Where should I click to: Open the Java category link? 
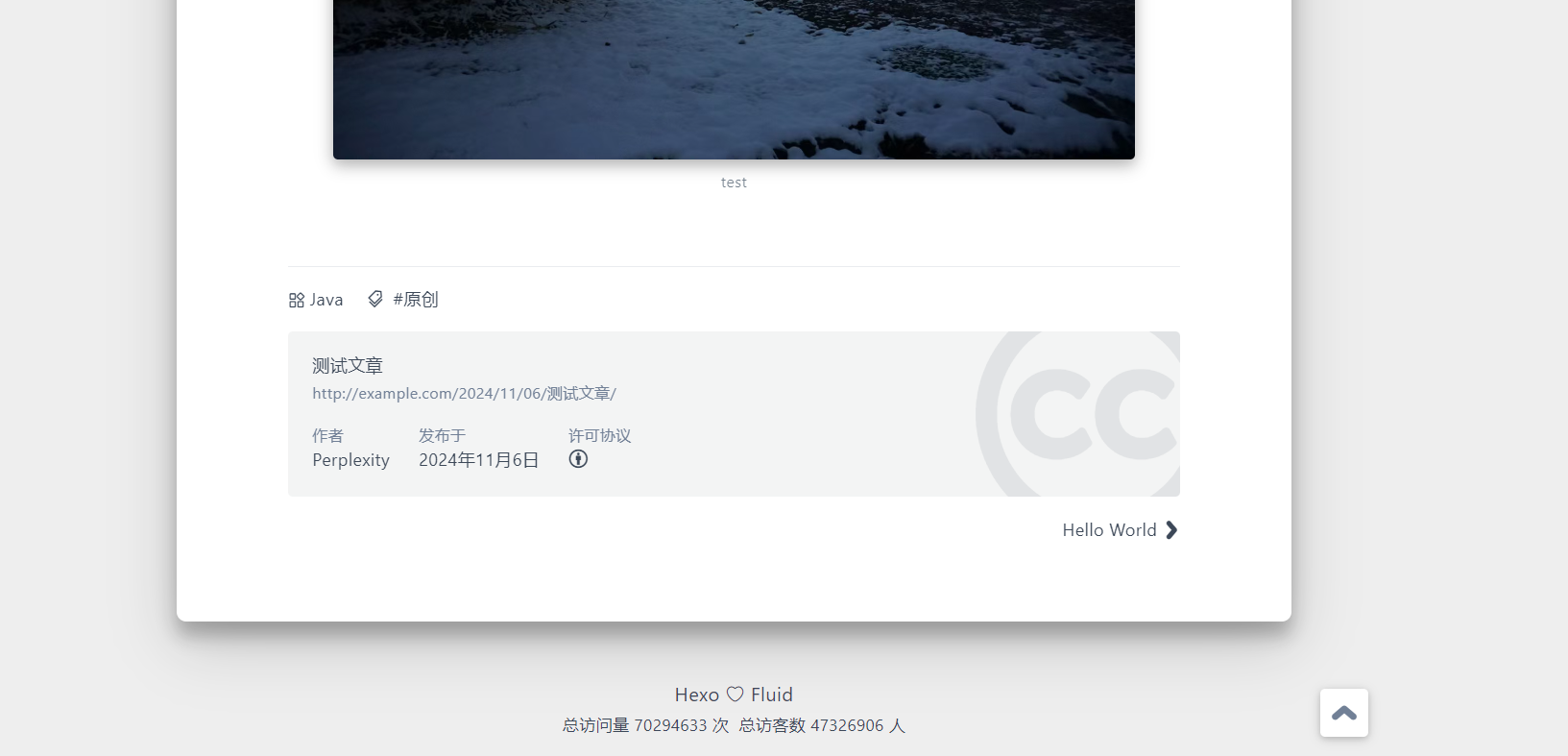pos(326,300)
